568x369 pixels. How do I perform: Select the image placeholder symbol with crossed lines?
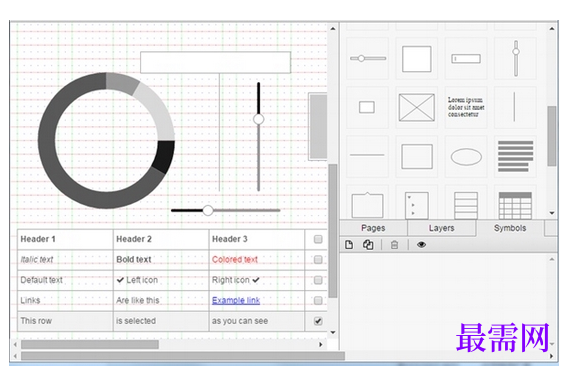pyautogui.click(x=417, y=107)
